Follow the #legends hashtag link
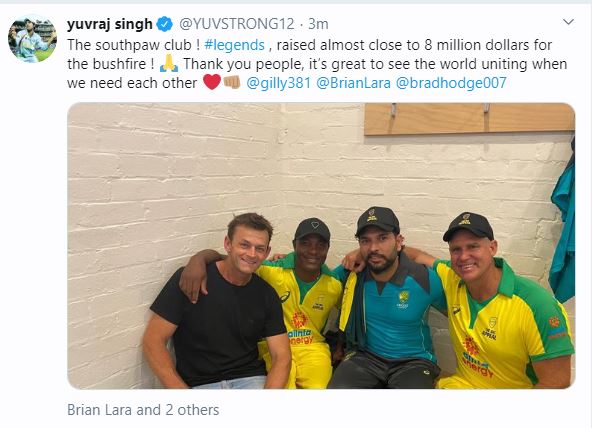 pos(235,45)
